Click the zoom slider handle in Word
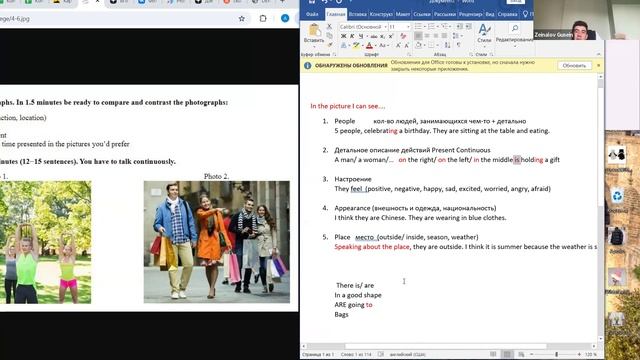This screenshot has width=640, height=360. (556, 354)
